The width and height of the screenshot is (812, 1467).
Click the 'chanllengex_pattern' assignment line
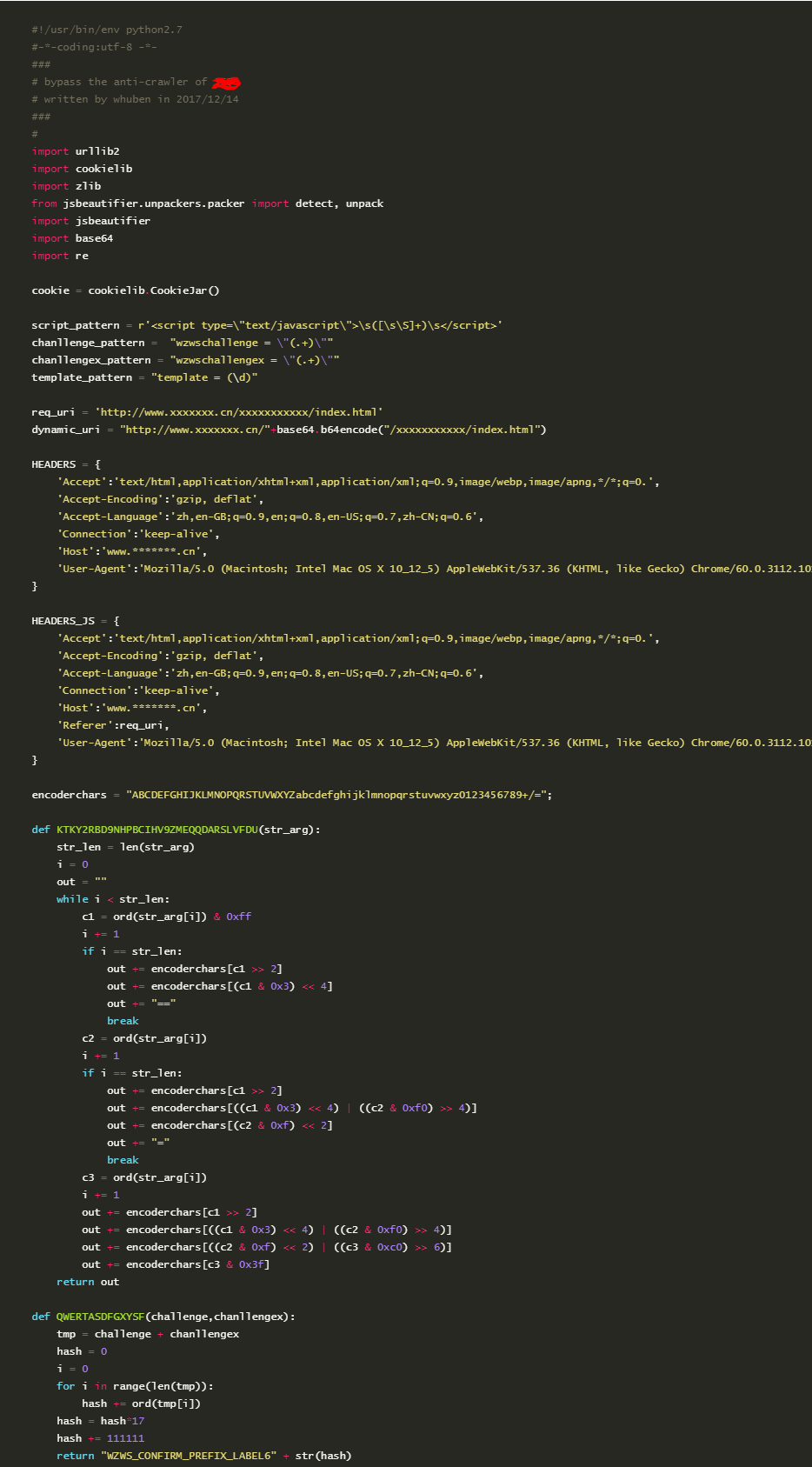pos(185,360)
